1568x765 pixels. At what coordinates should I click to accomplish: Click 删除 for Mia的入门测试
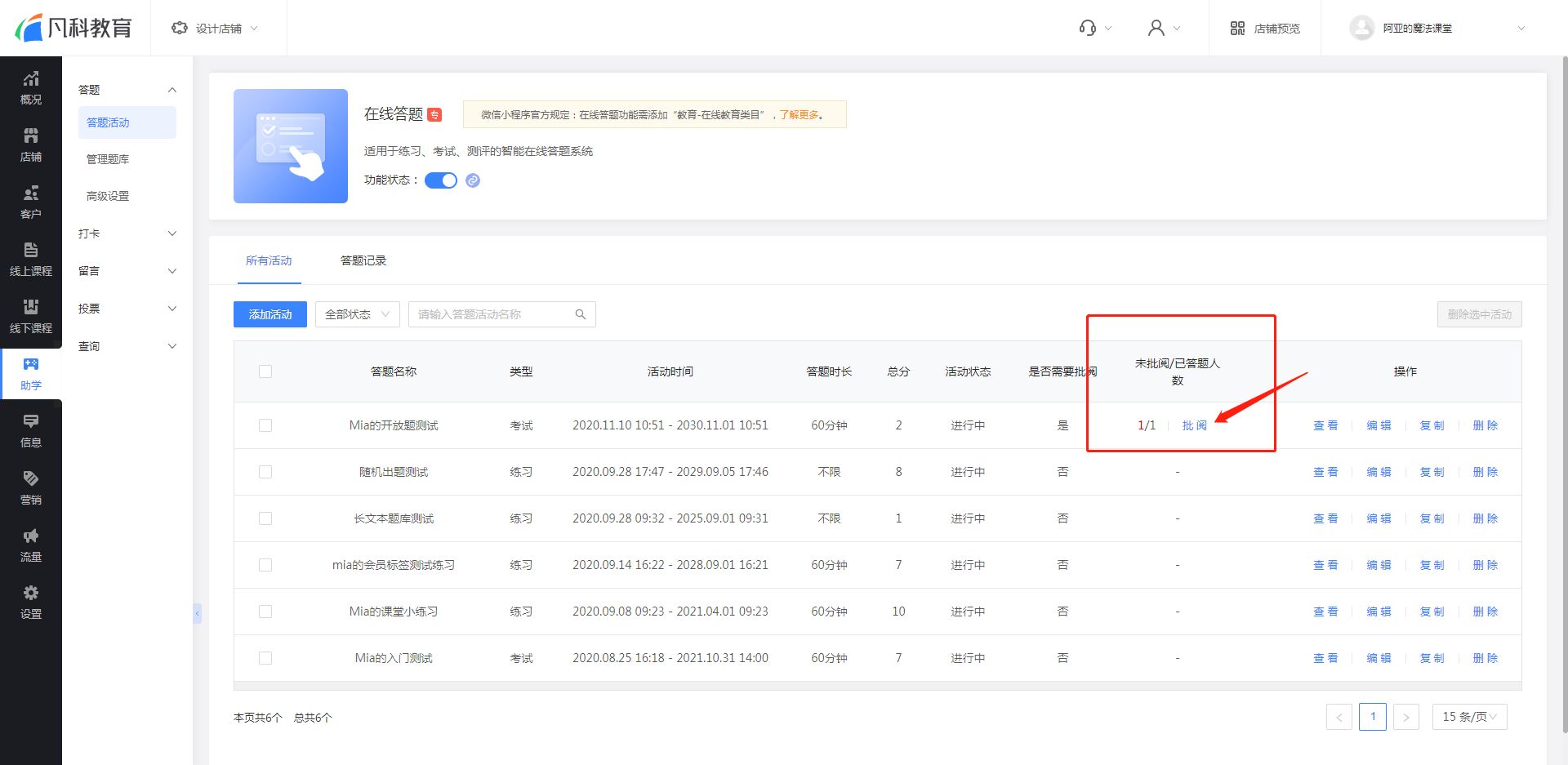(x=1486, y=658)
